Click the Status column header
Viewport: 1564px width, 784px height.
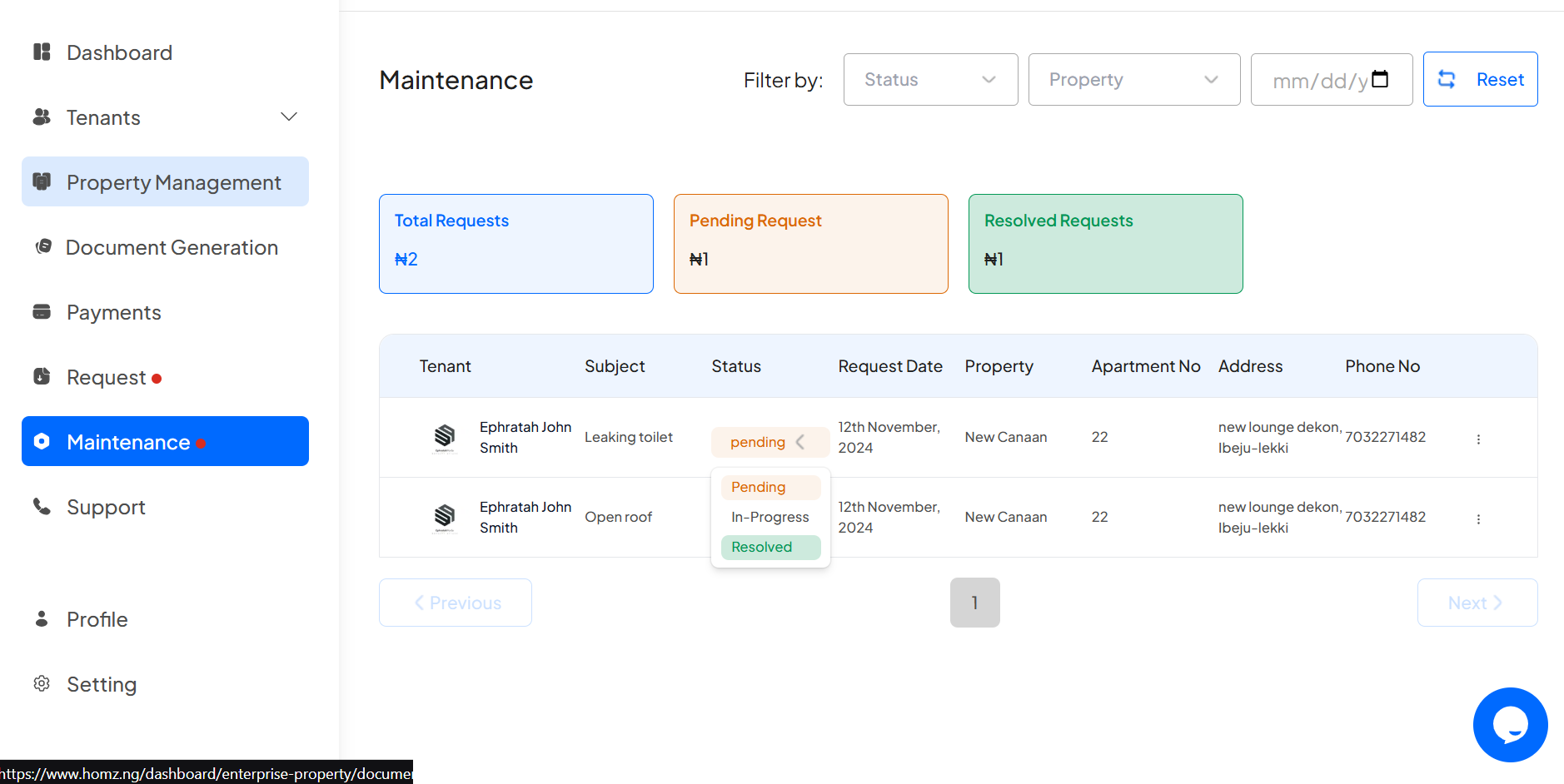coord(736,366)
